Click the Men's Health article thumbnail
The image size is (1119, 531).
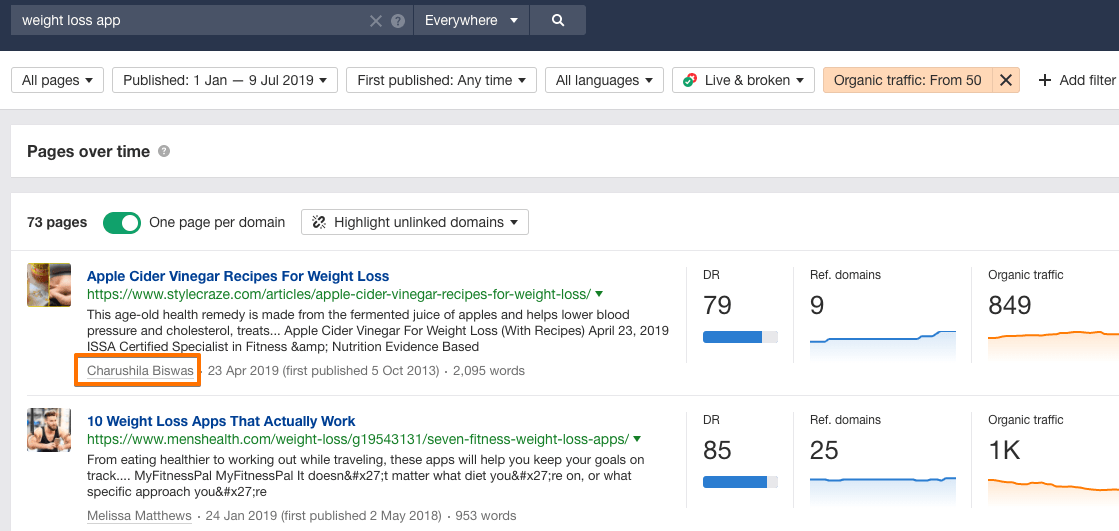[x=49, y=429]
